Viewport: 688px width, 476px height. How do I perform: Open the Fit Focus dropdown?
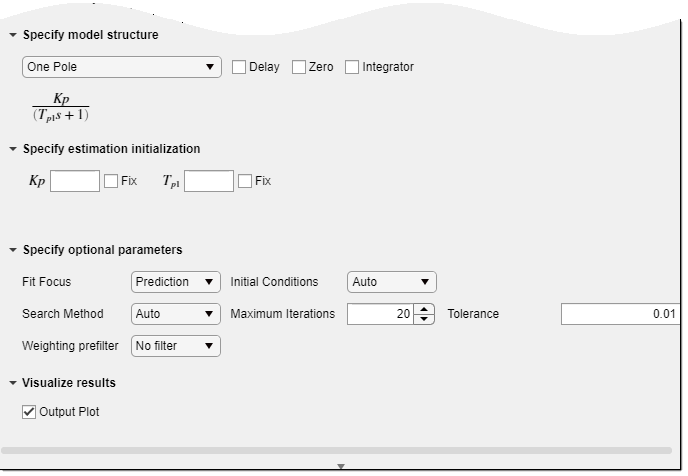[x=176, y=282]
